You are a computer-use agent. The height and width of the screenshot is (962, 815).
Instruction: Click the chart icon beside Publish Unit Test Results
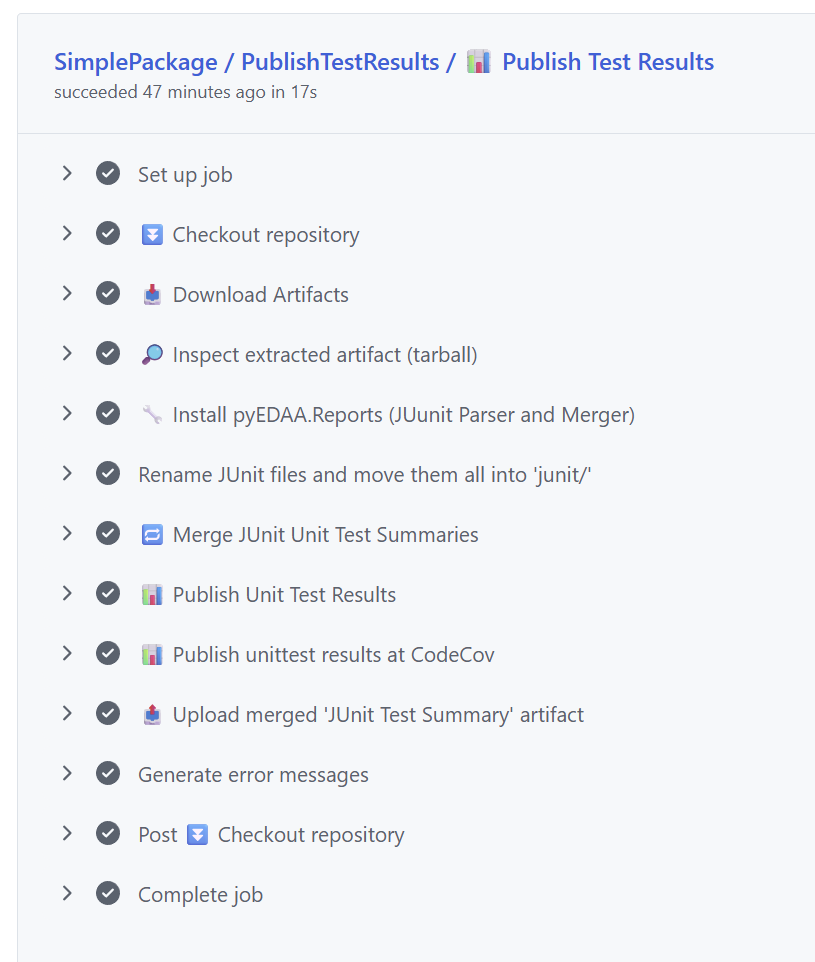click(152, 595)
